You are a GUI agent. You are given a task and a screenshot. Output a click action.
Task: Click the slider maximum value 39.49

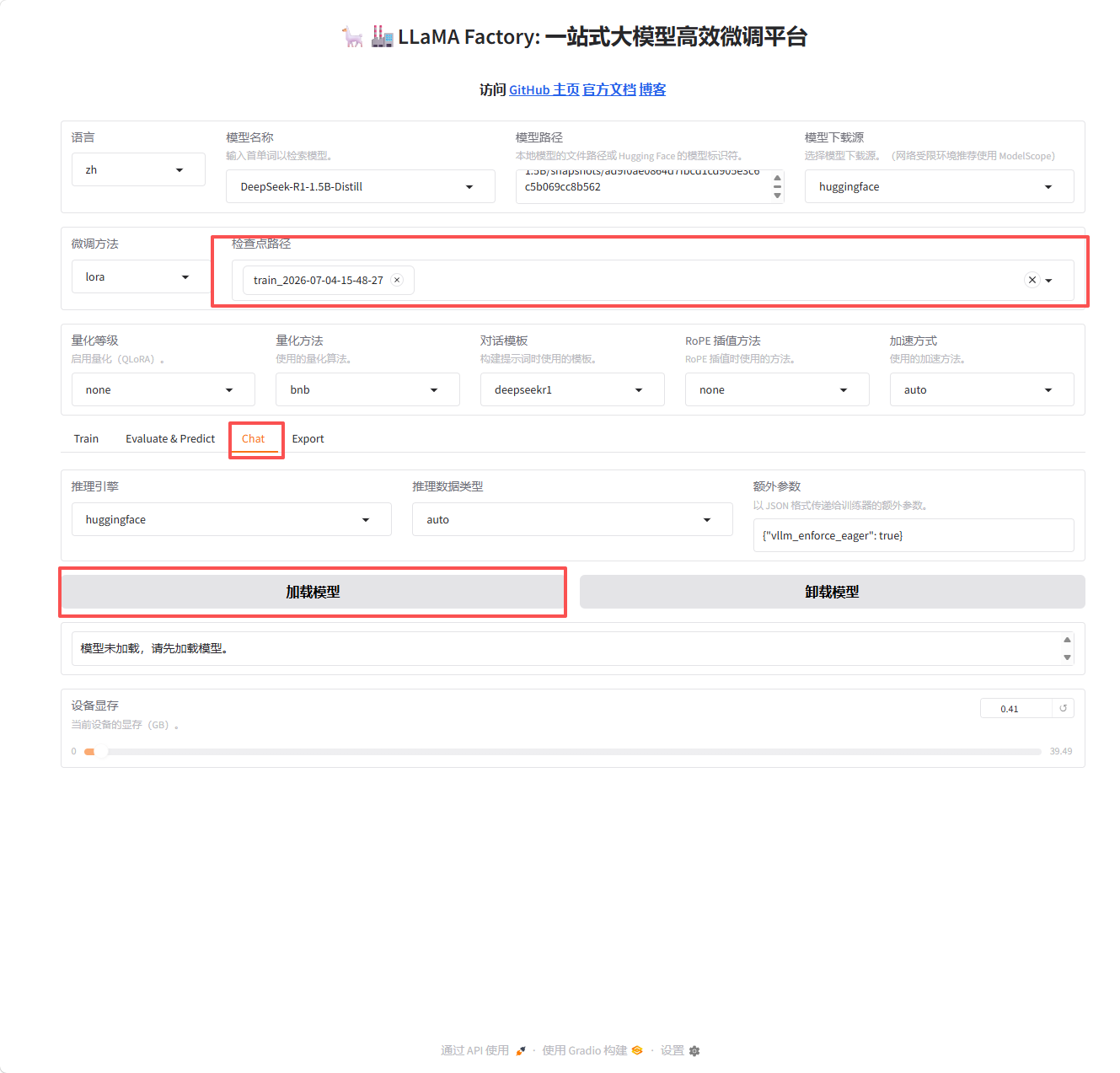point(1061,751)
